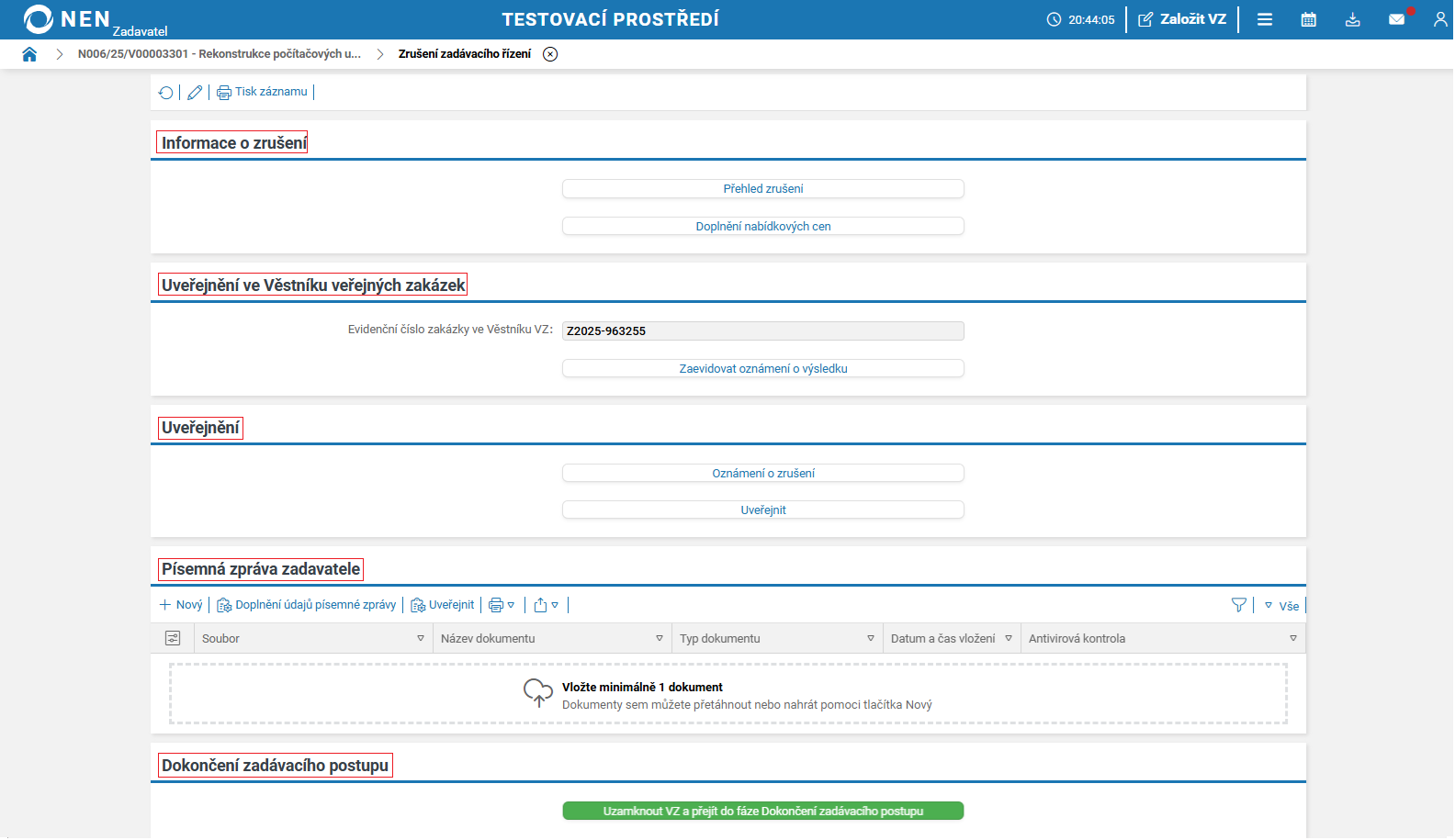Click Doplnění údajů písemné zprávy
This screenshot has width=1455, height=840.
pyautogui.click(x=307, y=605)
